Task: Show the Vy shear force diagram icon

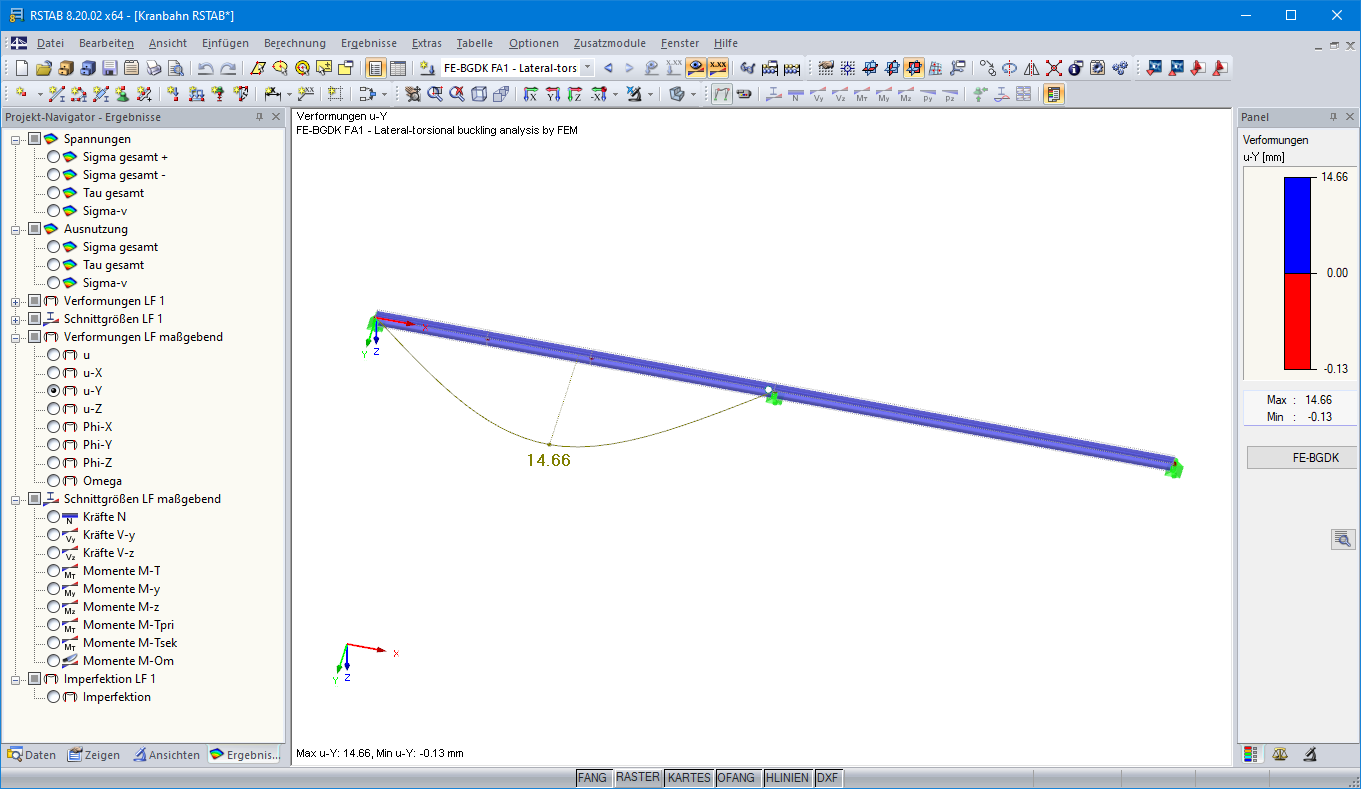Action: (817, 94)
